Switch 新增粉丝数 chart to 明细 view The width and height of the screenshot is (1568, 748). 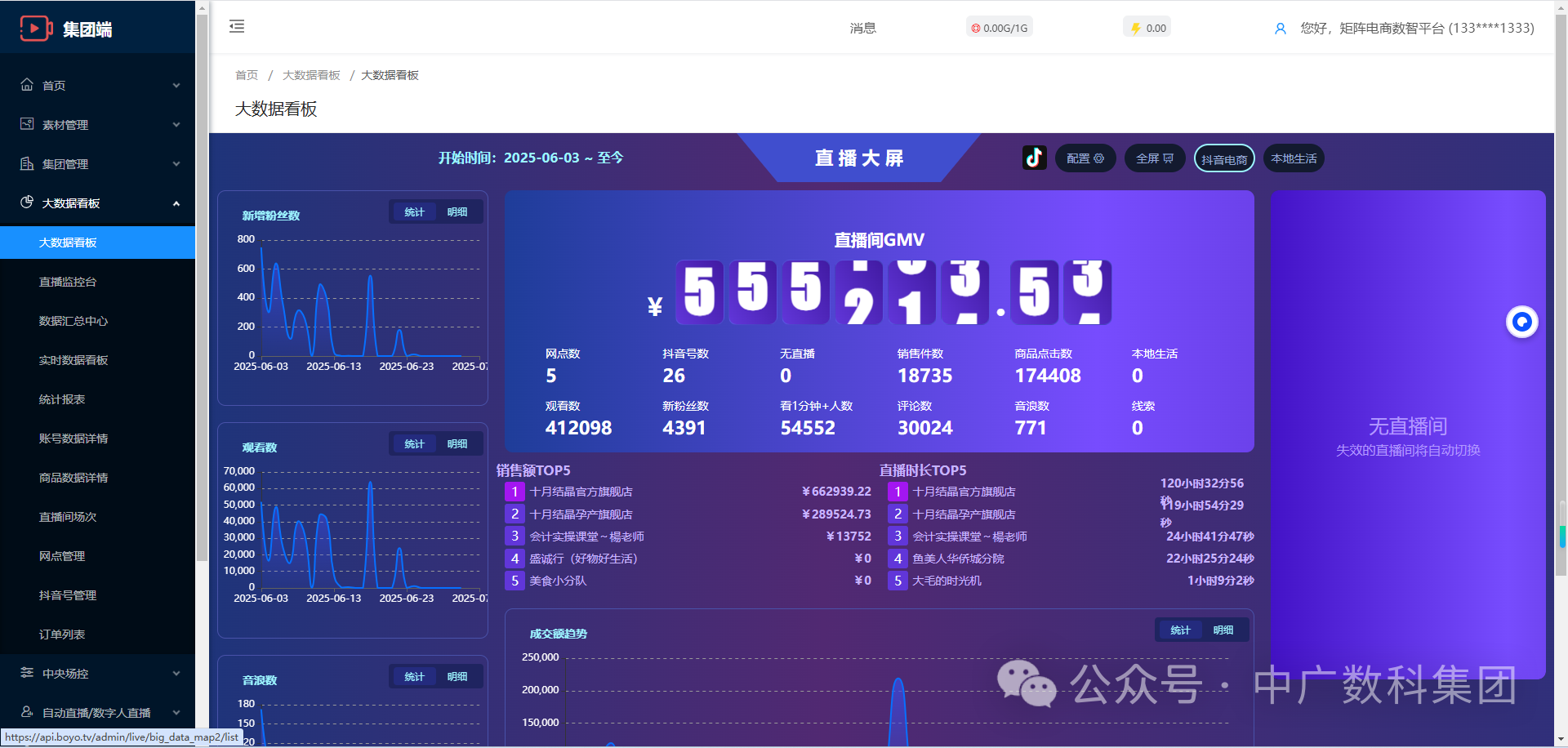[x=457, y=212]
